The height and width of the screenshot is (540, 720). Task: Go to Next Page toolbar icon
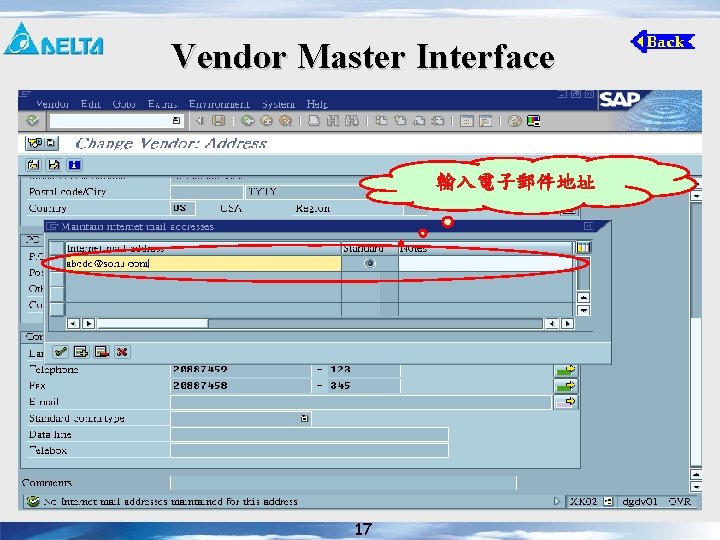coord(419,121)
